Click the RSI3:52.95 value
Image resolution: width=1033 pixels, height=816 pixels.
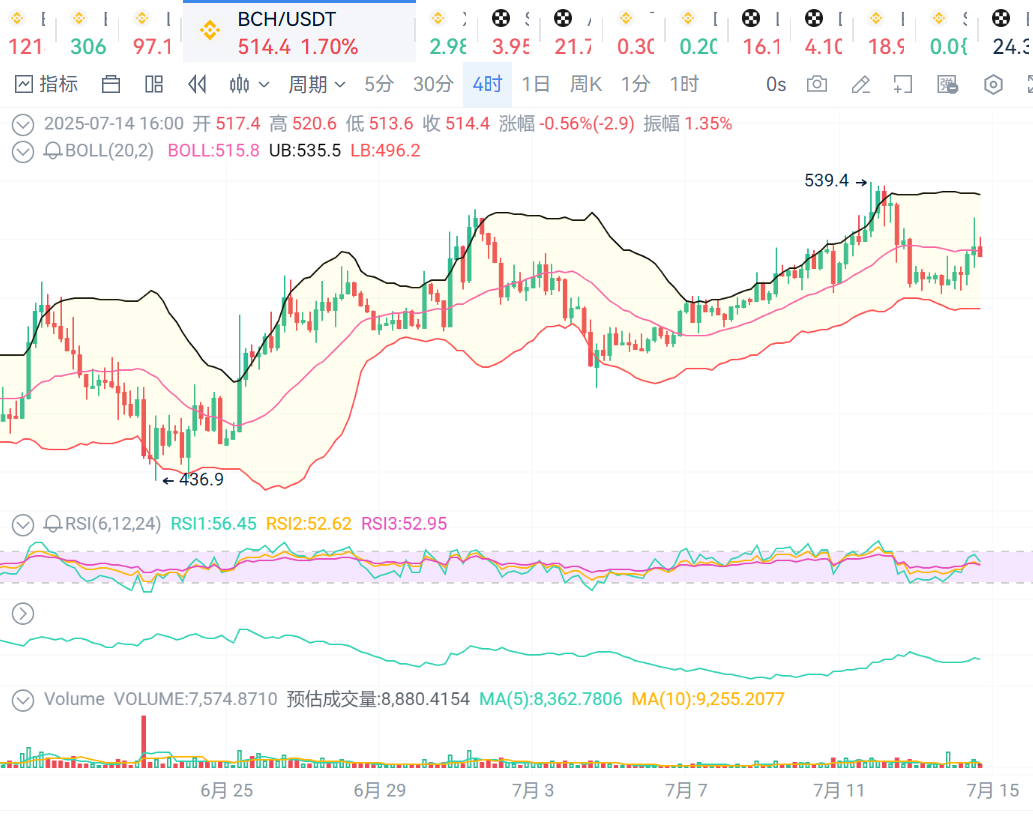tap(405, 524)
